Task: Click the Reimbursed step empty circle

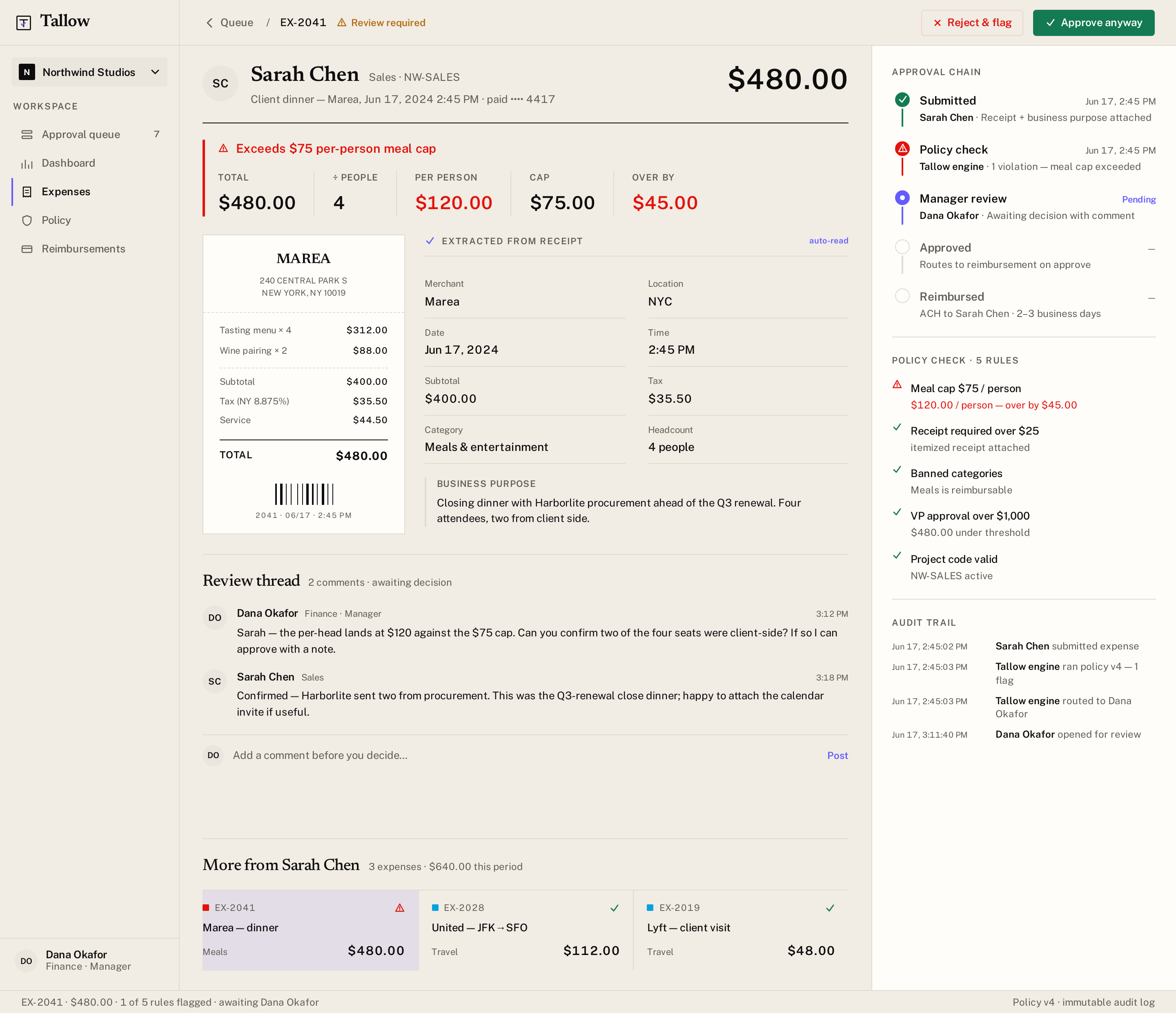Action: pyautogui.click(x=902, y=296)
